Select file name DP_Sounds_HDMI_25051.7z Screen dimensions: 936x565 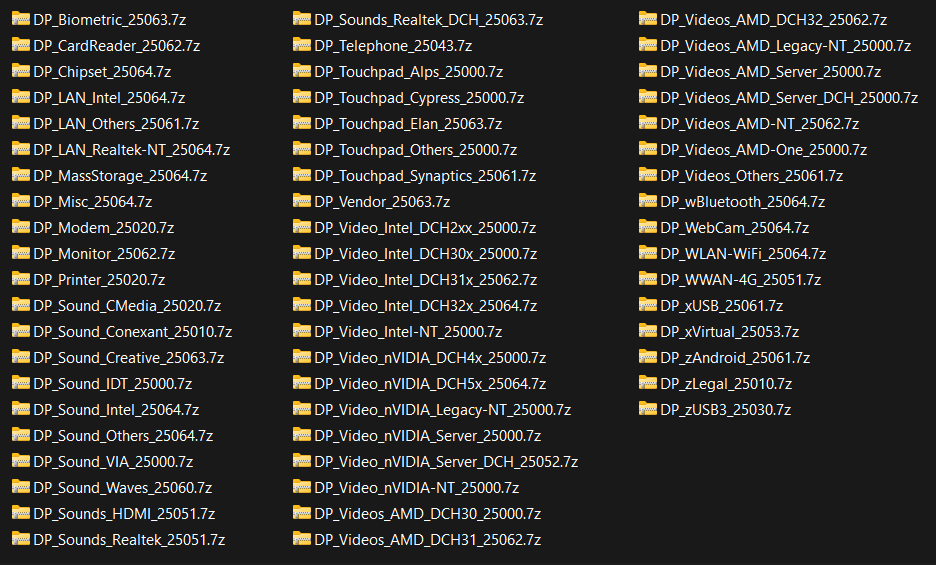tap(124, 514)
